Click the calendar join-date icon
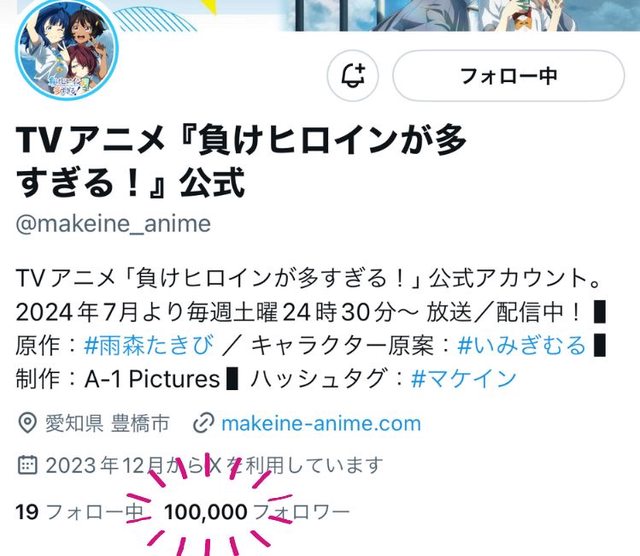This screenshot has width=640, height=556. pyautogui.click(x=28, y=465)
